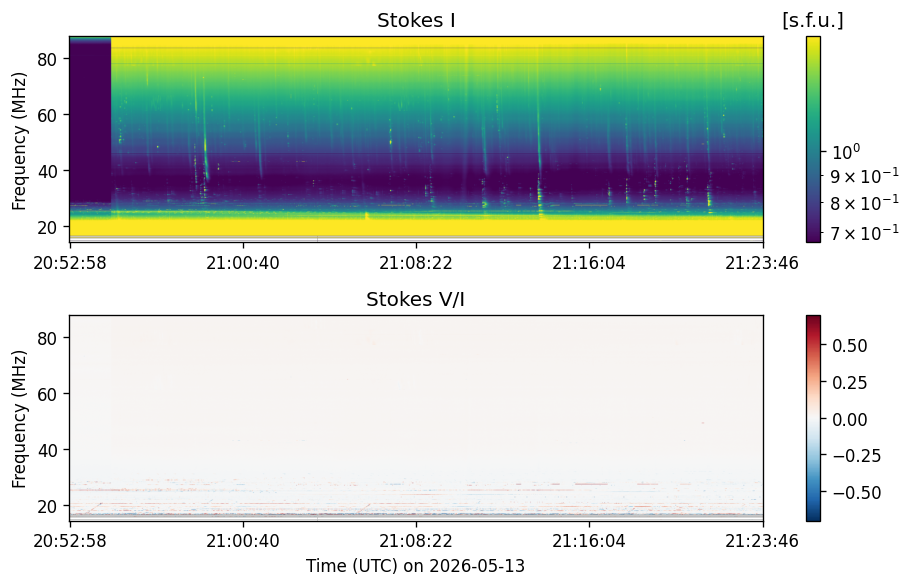Image resolution: width=911 pixels, height=587 pixels.
Task: Click the 21:16:04 tick on the bottom plot
Action: pyautogui.click(x=589, y=541)
